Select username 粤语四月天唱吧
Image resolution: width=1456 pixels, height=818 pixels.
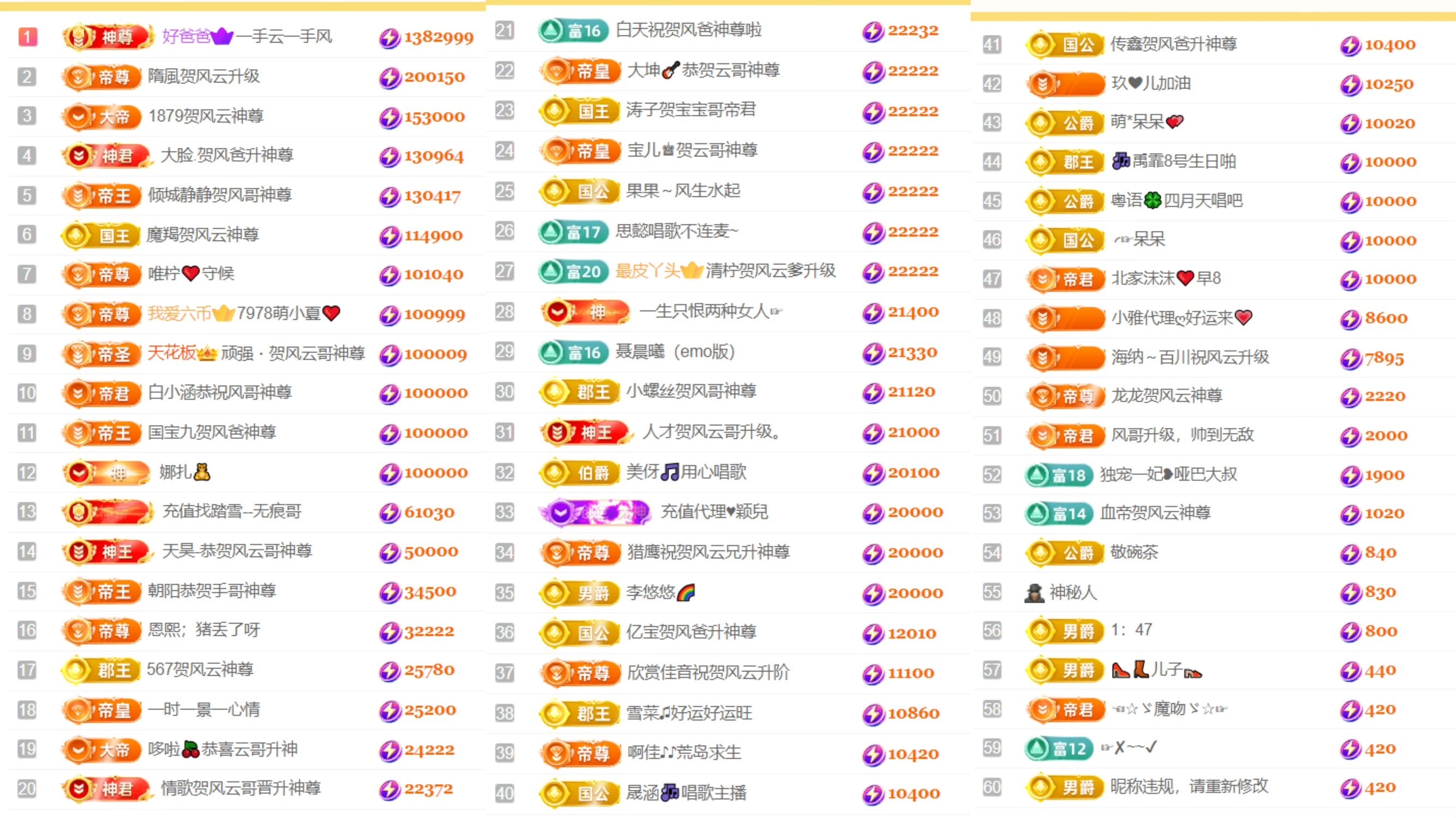click(x=1177, y=200)
